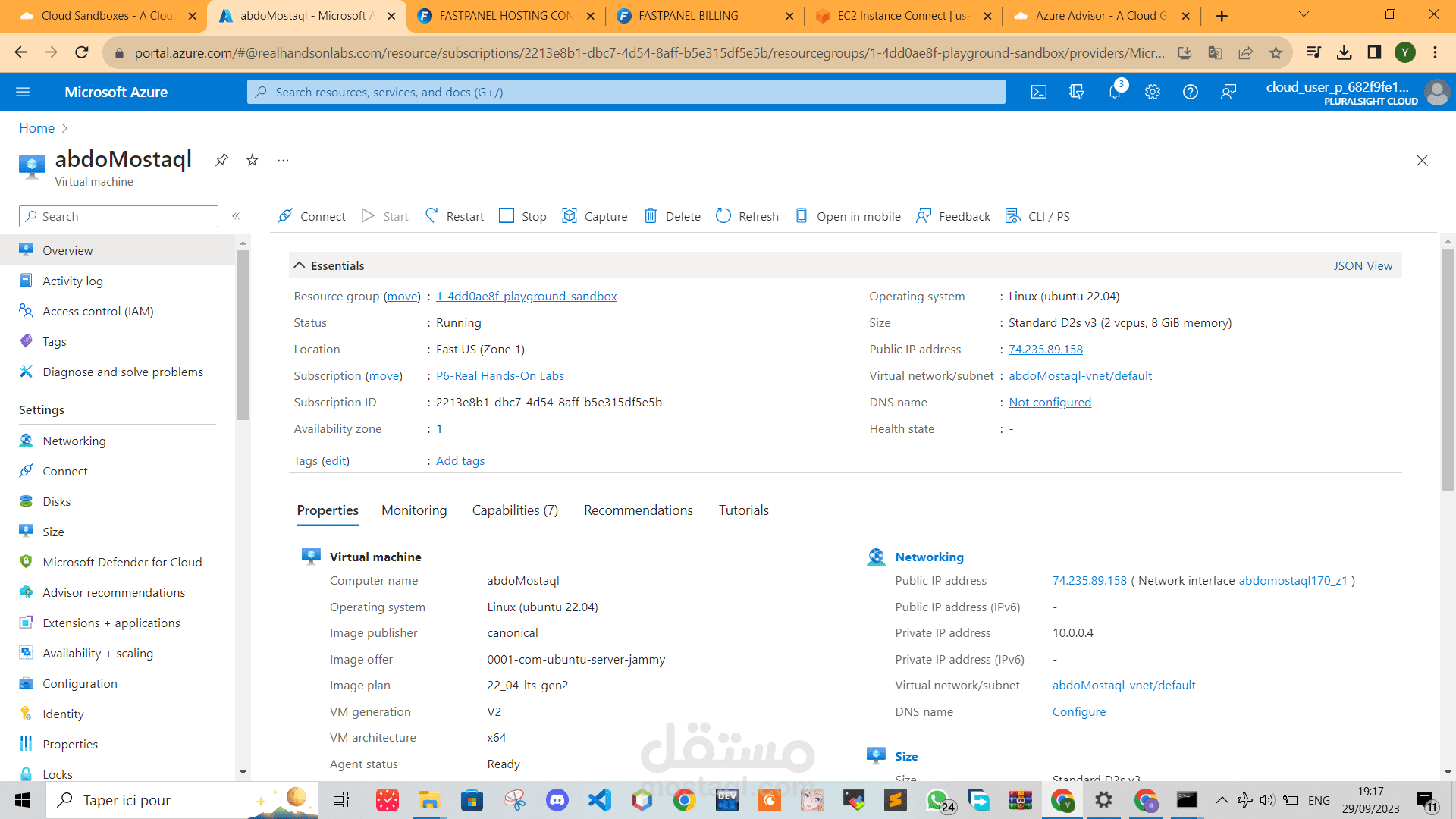Open the Capabilities (7) tab

[x=515, y=510]
